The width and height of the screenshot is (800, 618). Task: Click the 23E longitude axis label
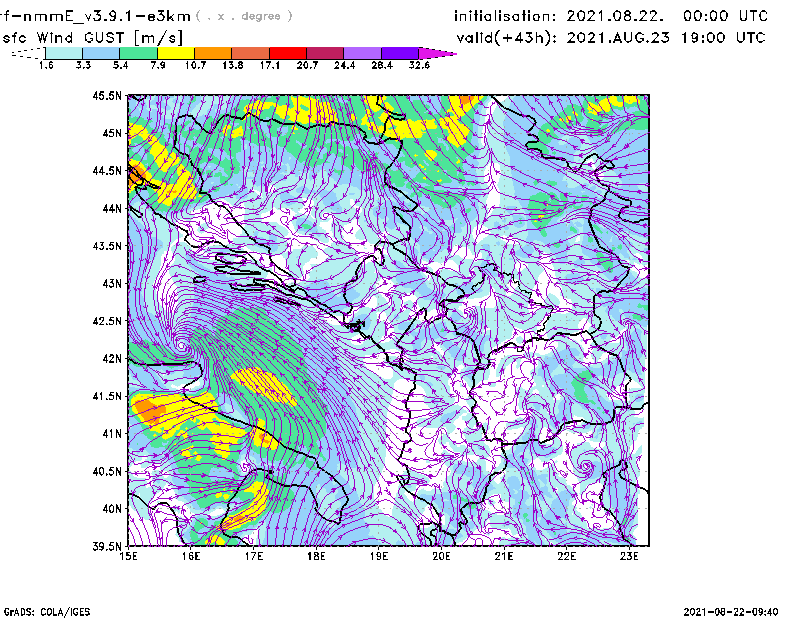pos(630,556)
